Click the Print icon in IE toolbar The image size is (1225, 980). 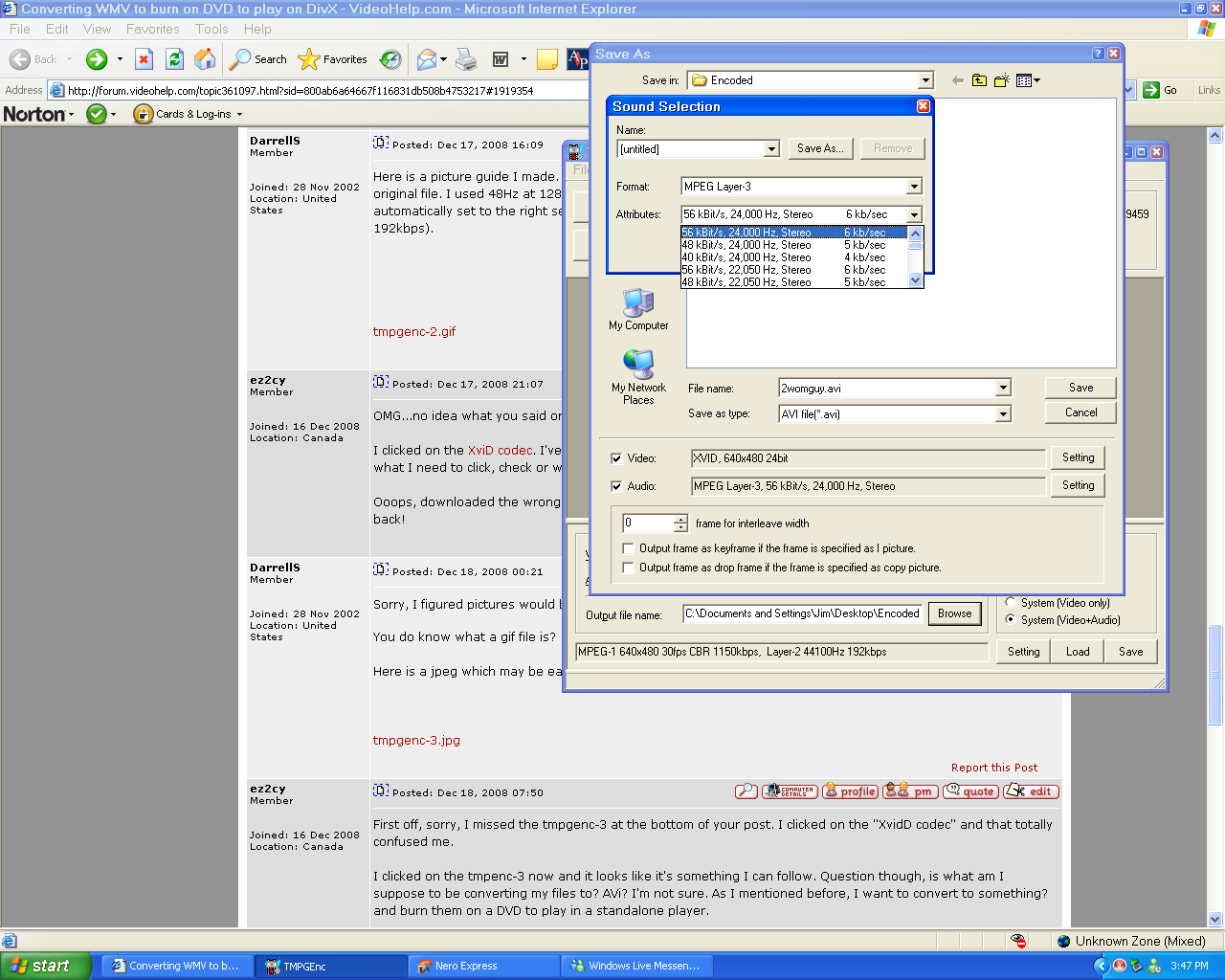coord(466,59)
